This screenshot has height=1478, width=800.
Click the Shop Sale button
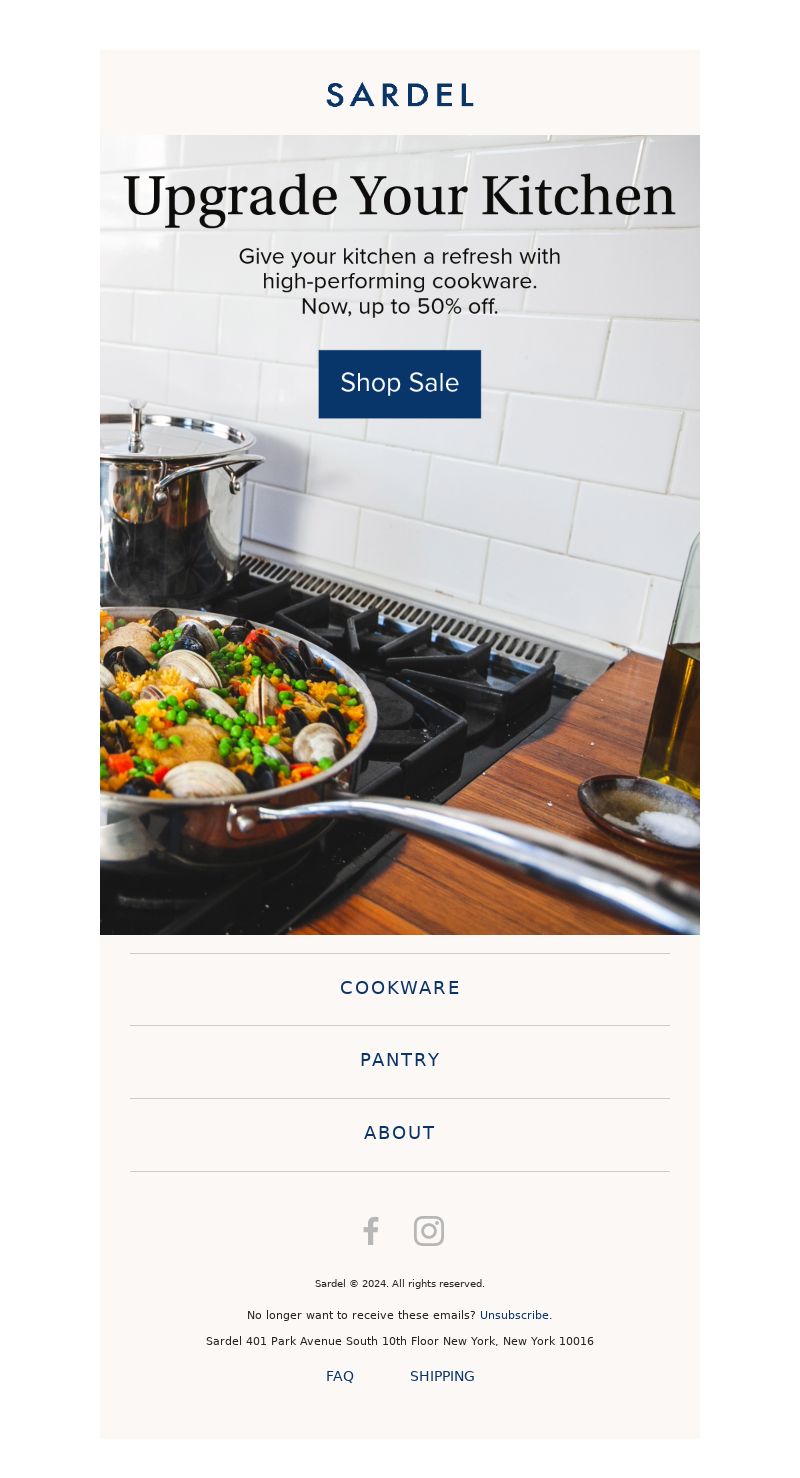(x=400, y=384)
